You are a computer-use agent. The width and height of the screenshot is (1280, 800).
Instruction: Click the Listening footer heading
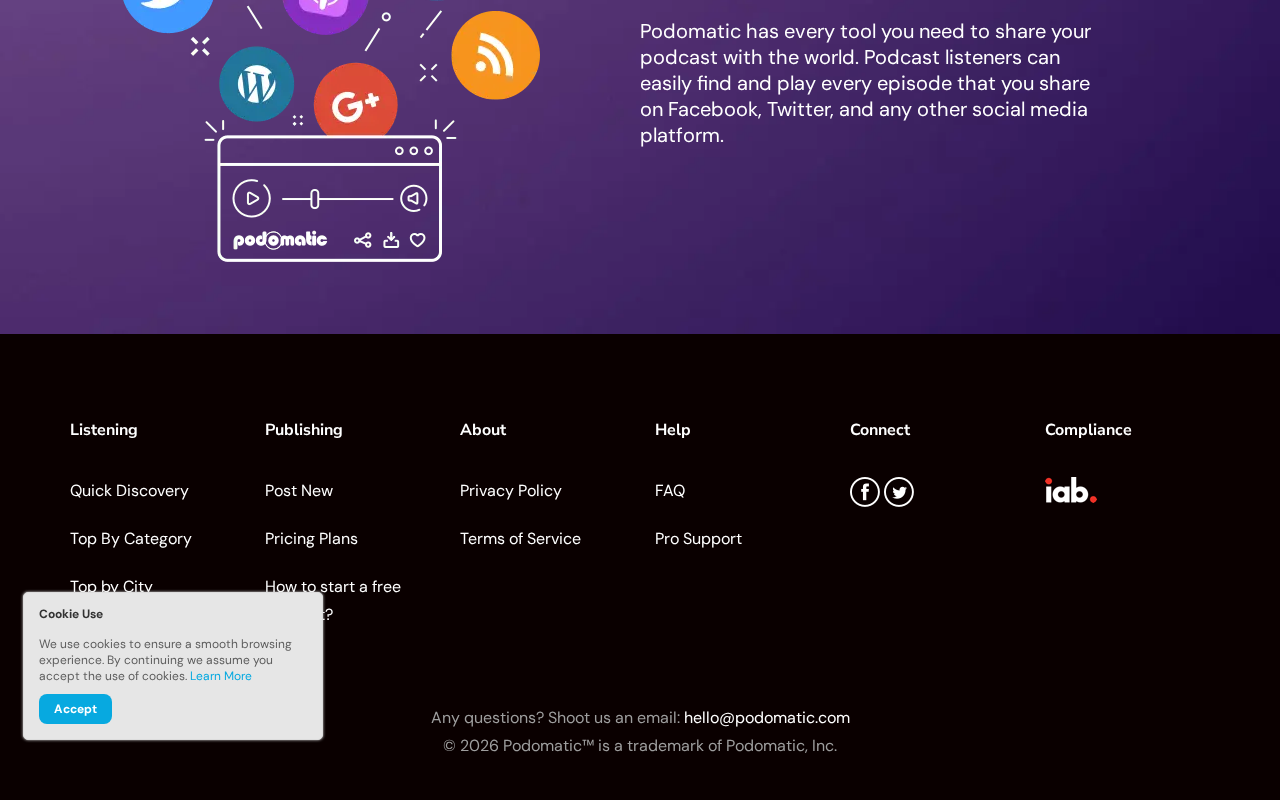click(x=104, y=430)
